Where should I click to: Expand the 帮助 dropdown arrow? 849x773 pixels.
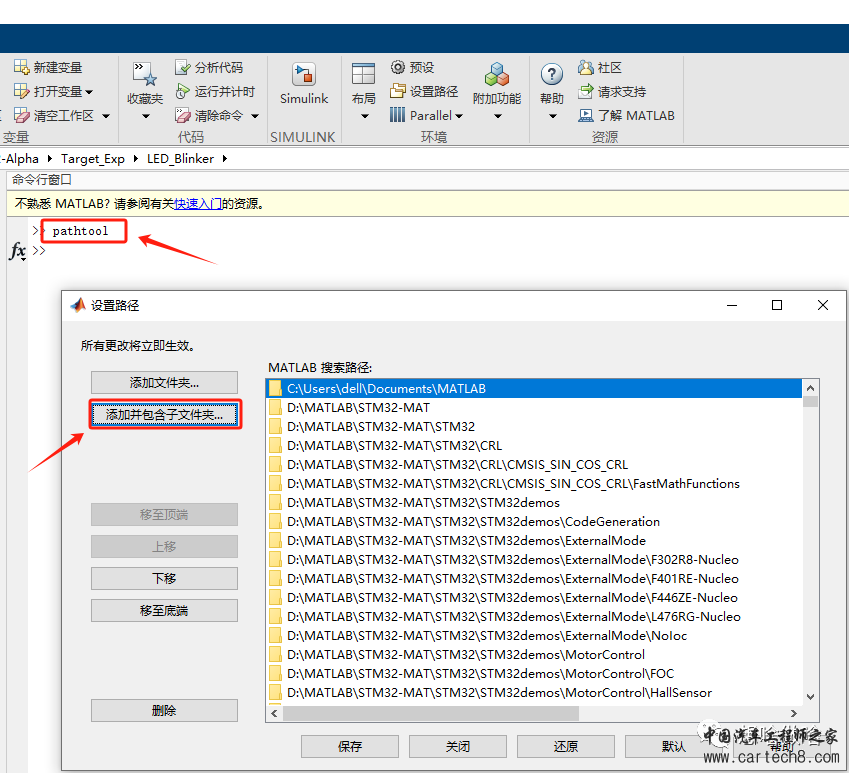[x=553, y=116]
